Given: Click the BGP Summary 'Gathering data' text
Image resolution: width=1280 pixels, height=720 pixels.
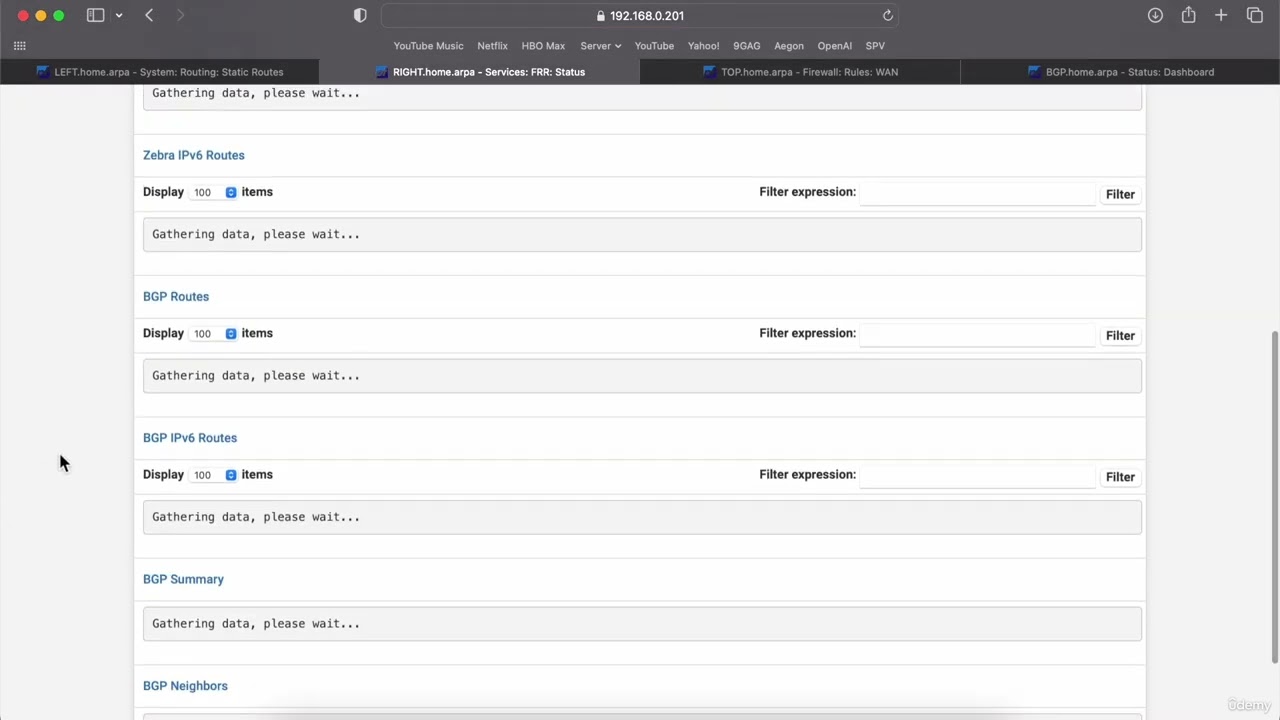Looking at the screenshot, I should [x=256, y=624].
